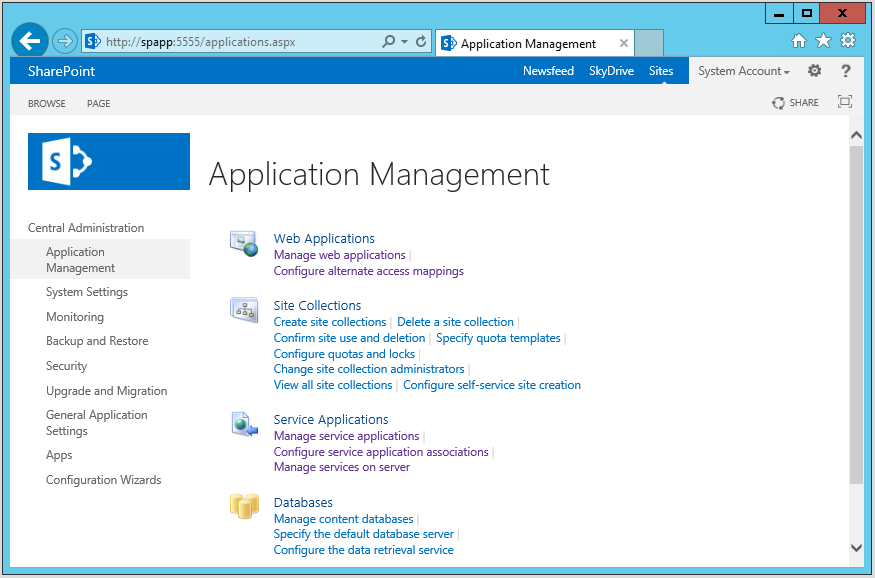The height and width of the screenshot is (578, 875).
Task: Click the search magnifier in address bar
Action: [x=388, y=41]
